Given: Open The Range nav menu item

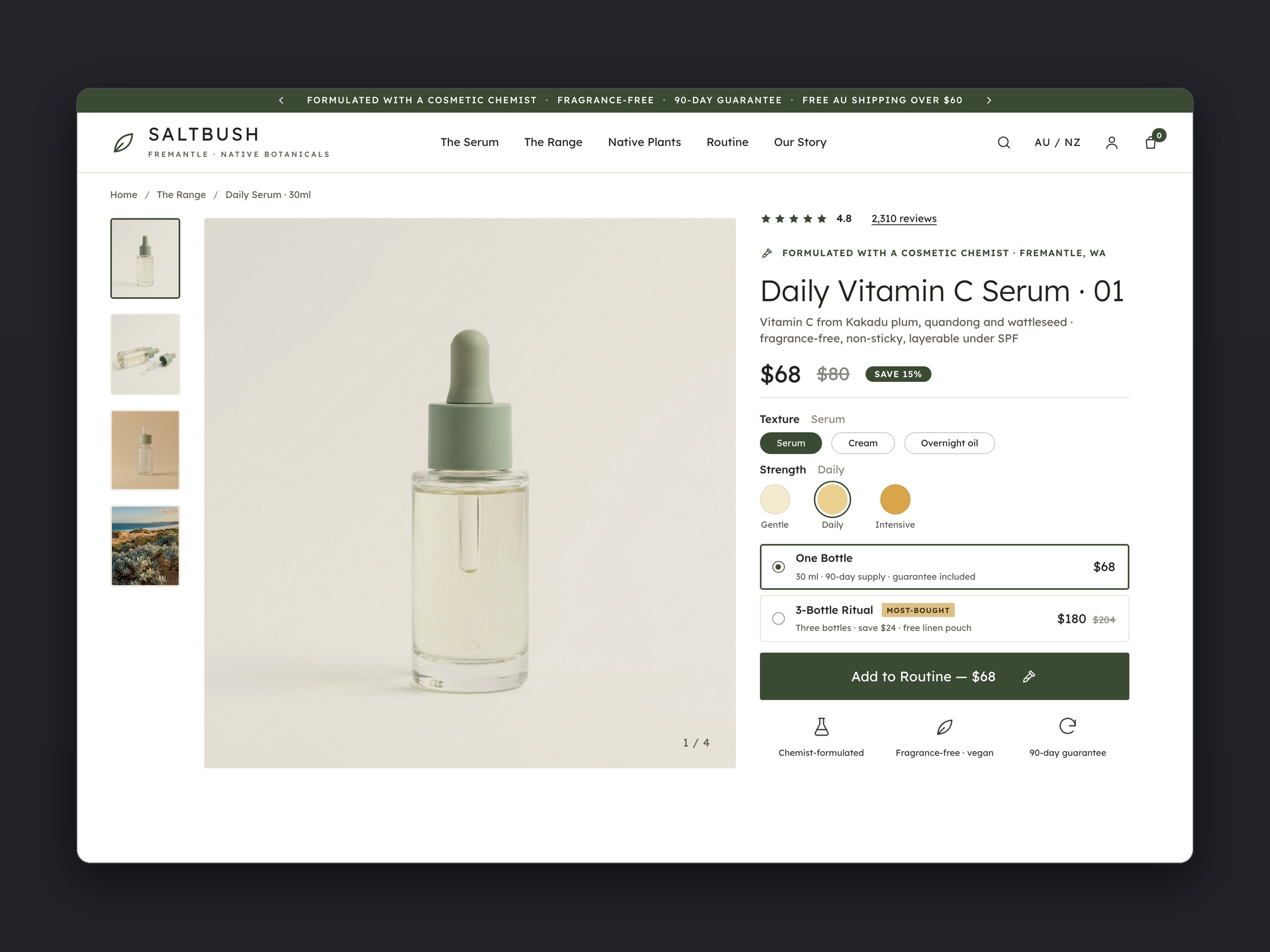Looking at the screenshot, I should click(553, 142).
